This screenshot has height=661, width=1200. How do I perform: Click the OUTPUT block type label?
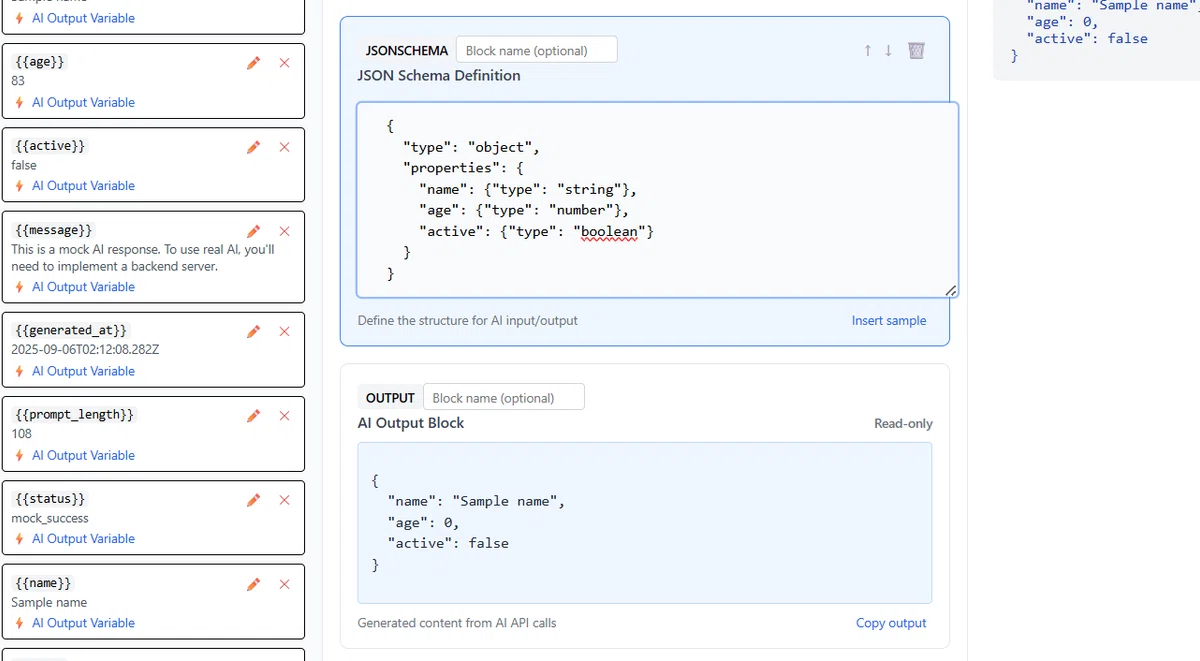coord(390,397)
